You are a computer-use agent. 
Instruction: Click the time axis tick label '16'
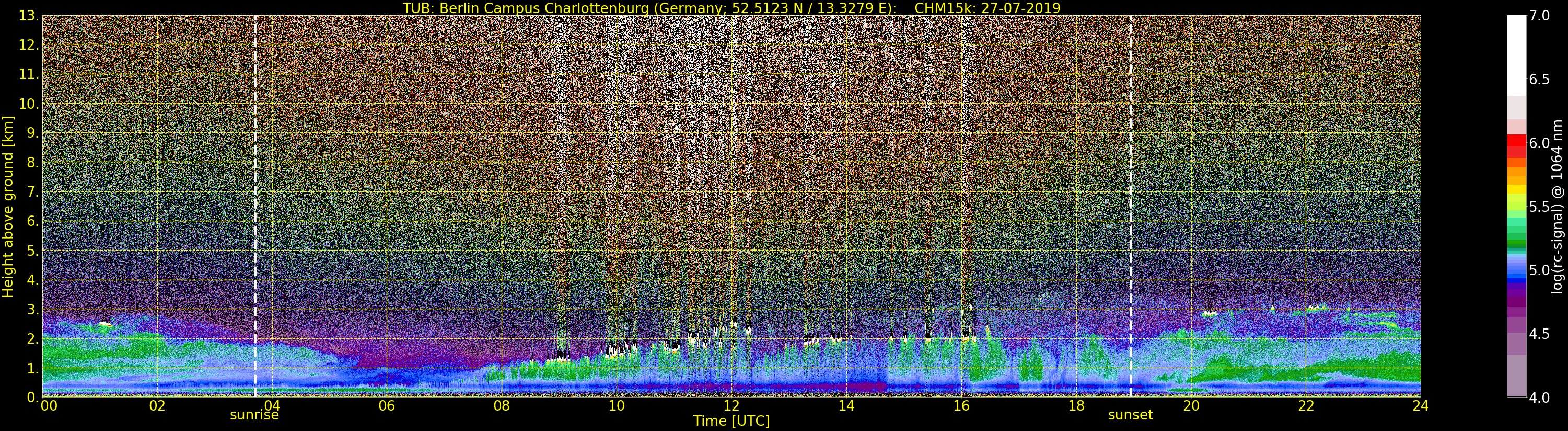tap(961, 406)
